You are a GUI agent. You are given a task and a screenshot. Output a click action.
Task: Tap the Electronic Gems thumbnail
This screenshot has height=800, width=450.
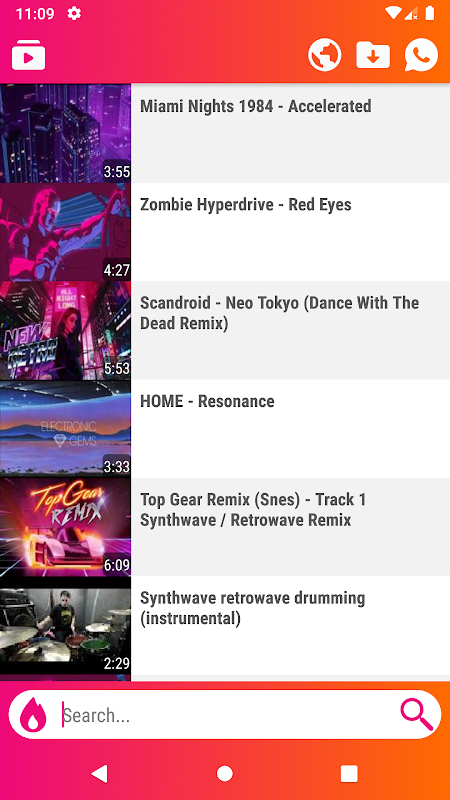[x=65, y=429]
